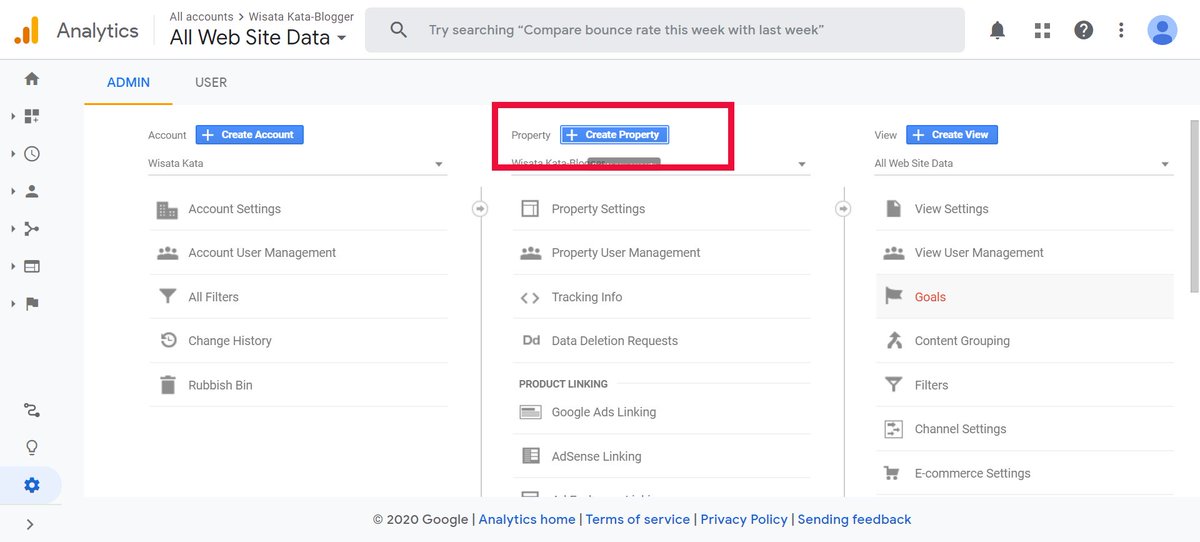Expand the Audience sidebar section arrow
The height and width of the screenshot is (542, 1200).
pos(13,191)
